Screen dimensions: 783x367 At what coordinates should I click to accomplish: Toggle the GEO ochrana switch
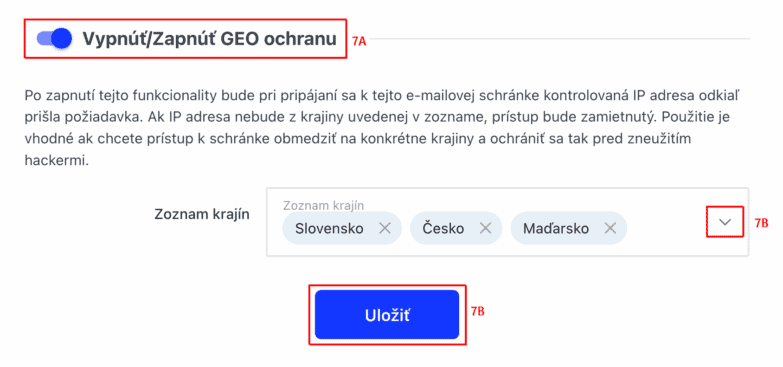(54, 38)
